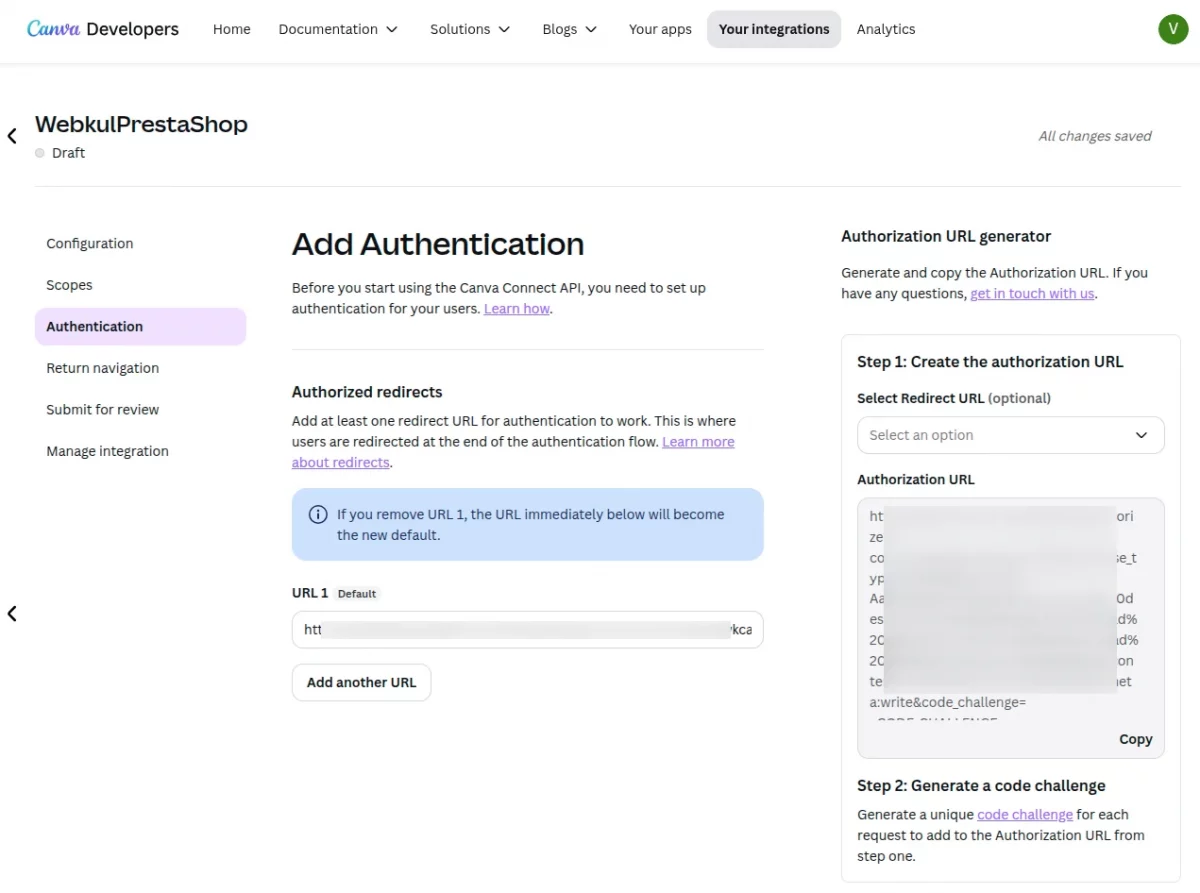Expand the Blogs dropdown menu
Image resolution: width=1200 pixels, height=893 pixels.
point(569,29)
